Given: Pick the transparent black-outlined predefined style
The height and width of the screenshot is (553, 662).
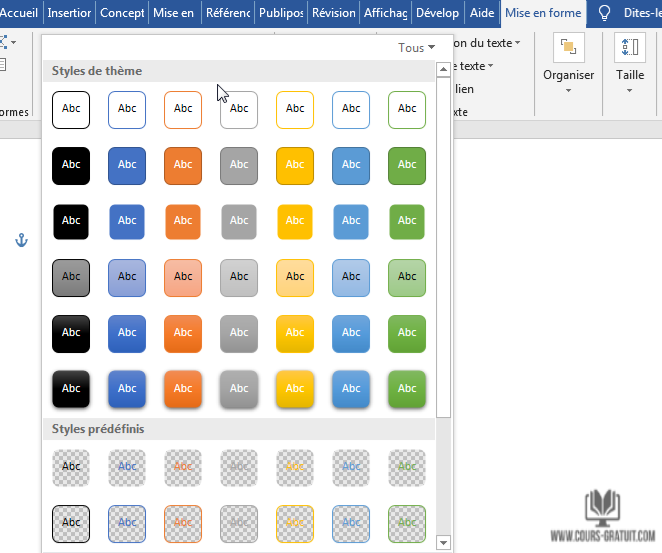Looking at the screenshot, I should coord(71,522).
